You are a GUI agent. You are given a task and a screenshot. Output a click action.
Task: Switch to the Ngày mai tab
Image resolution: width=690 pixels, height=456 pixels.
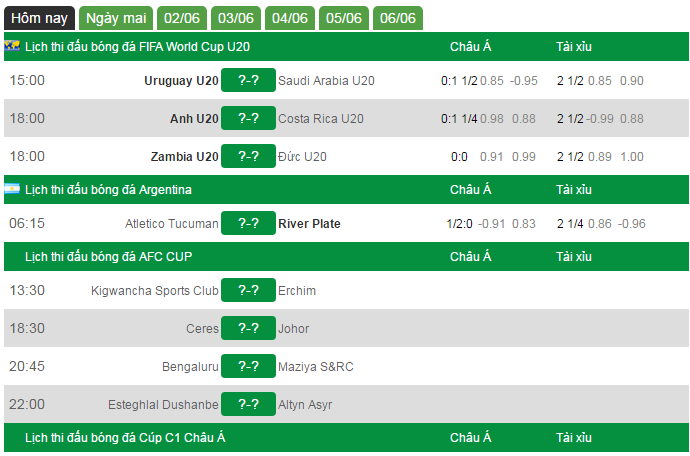(116, 18)
